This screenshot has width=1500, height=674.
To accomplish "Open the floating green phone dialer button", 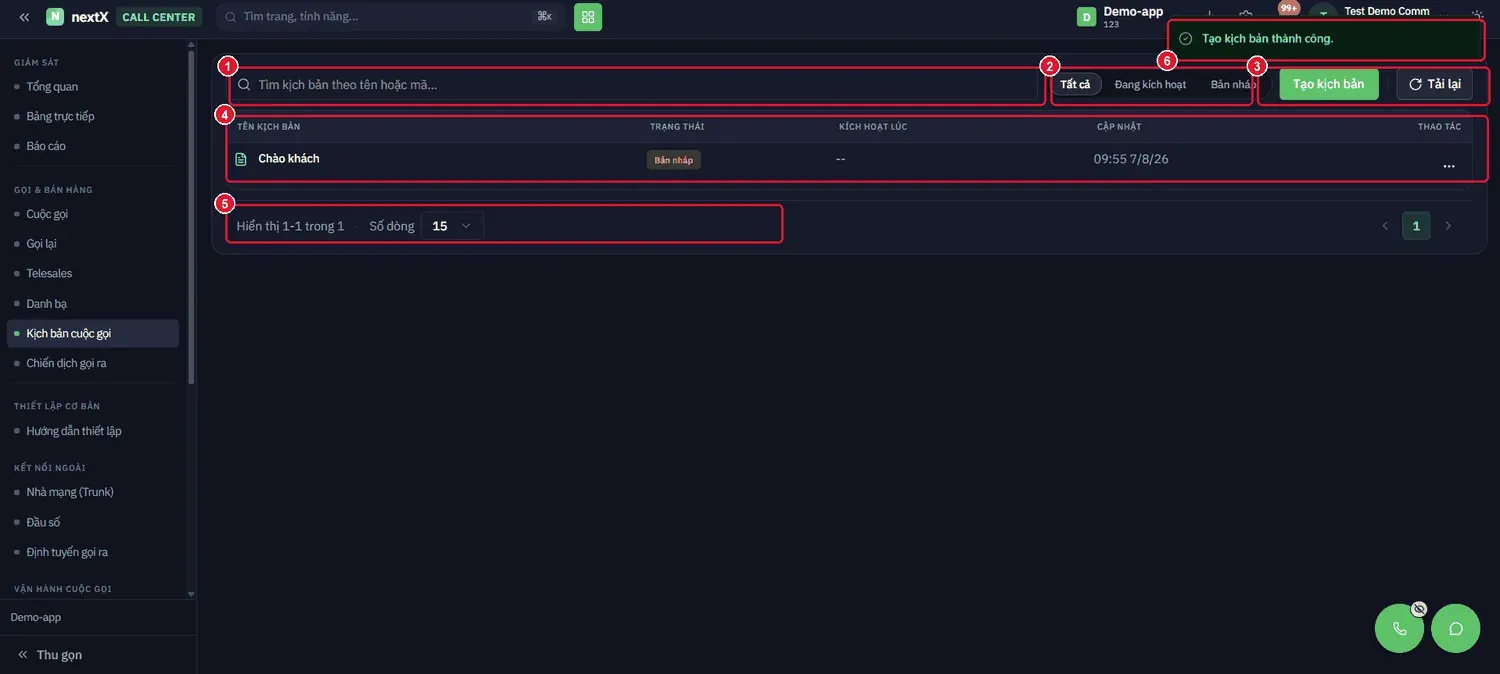I will (1399, 629).
